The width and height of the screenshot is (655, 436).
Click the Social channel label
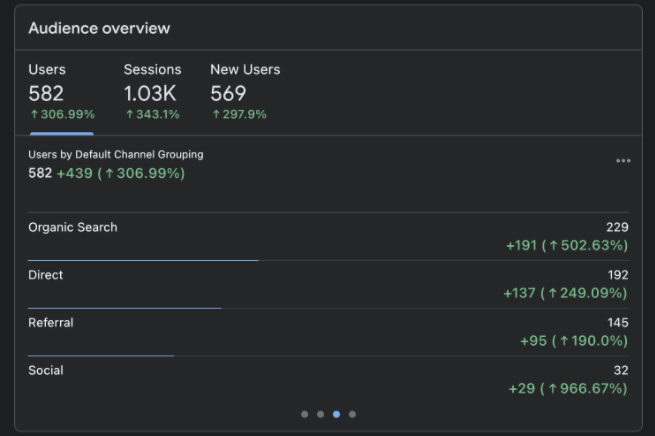click(46, 370)
